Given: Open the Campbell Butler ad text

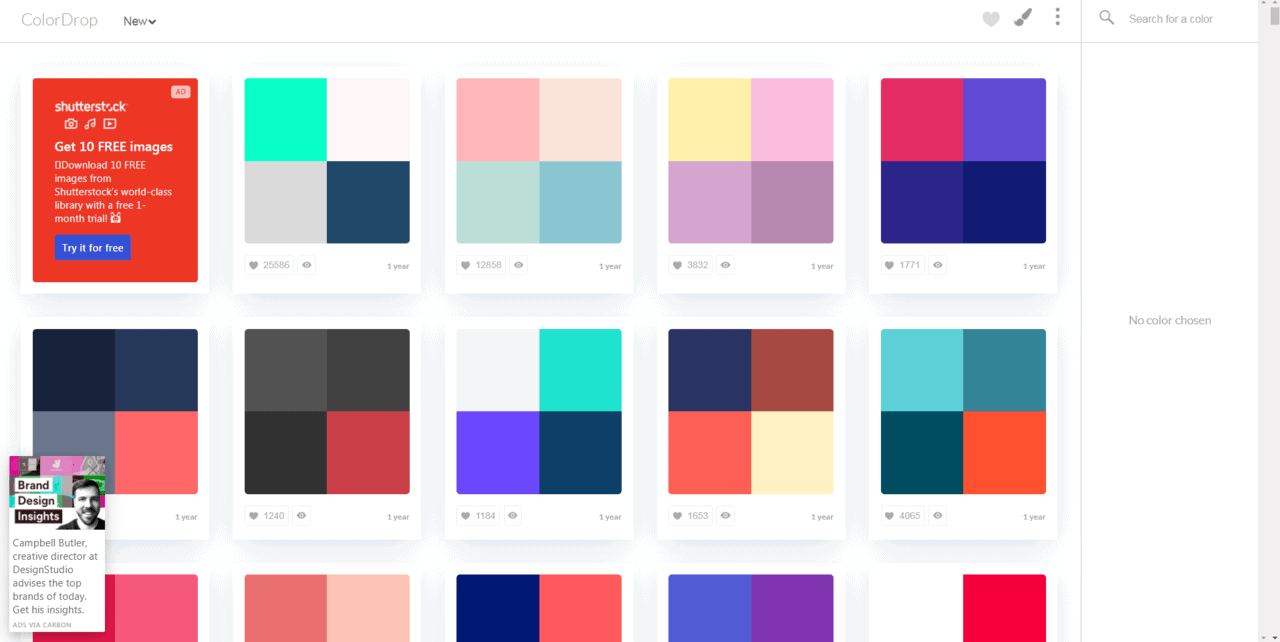Looking at the screenshot, I should (56, 576).
